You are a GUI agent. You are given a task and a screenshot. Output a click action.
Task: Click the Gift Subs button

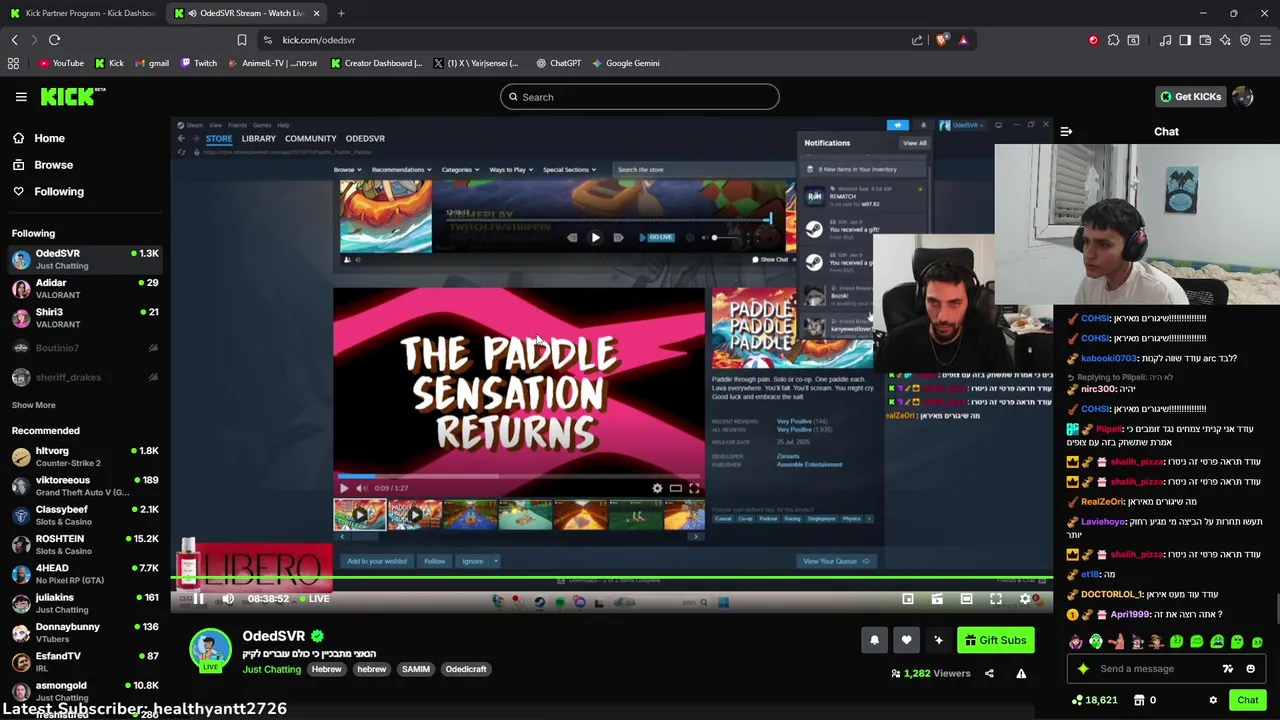(x=995, y=640)
